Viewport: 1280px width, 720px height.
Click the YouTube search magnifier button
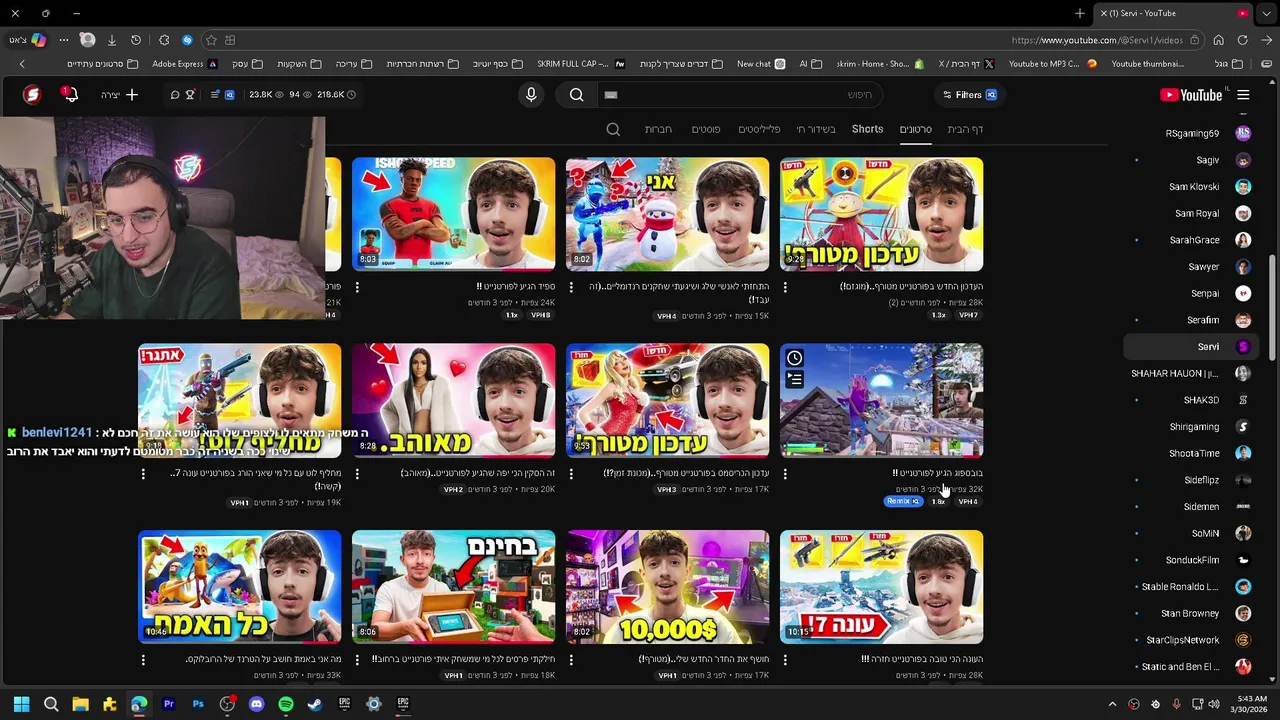(577, 94)
